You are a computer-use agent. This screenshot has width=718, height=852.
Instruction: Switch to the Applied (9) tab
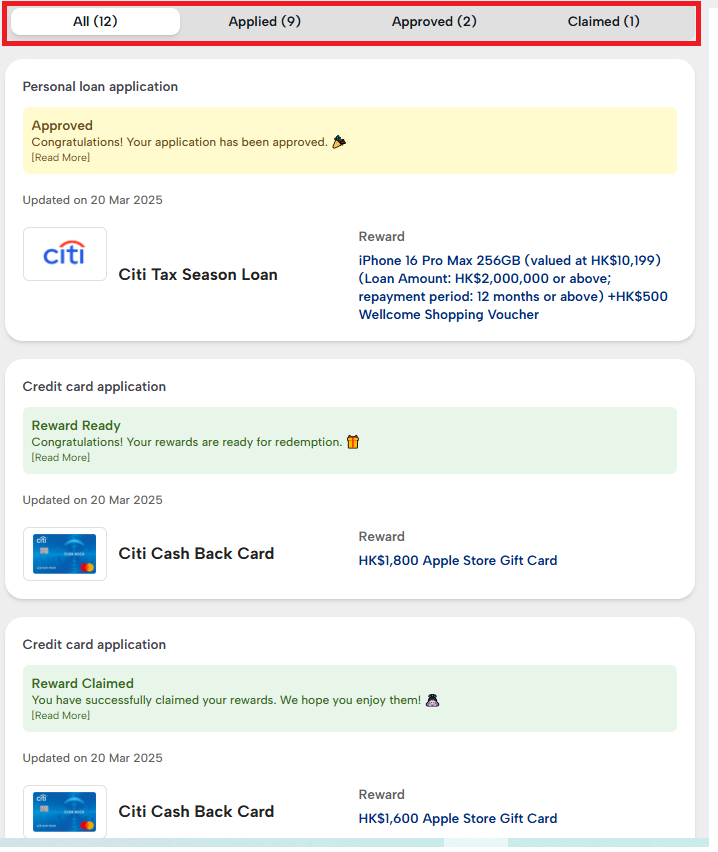pyautogui.click(x=265, y=22)
